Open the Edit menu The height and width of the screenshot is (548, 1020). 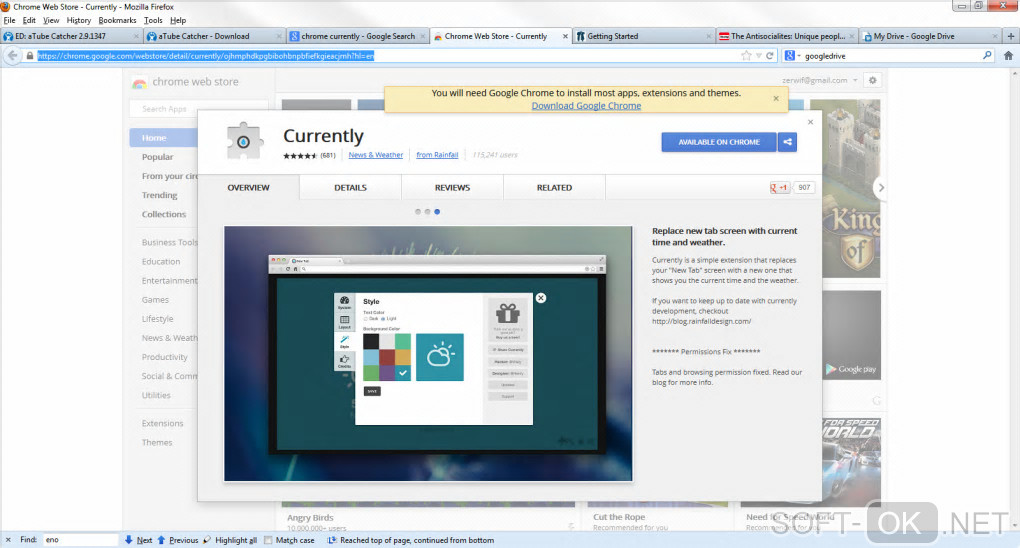pos(29,20)
